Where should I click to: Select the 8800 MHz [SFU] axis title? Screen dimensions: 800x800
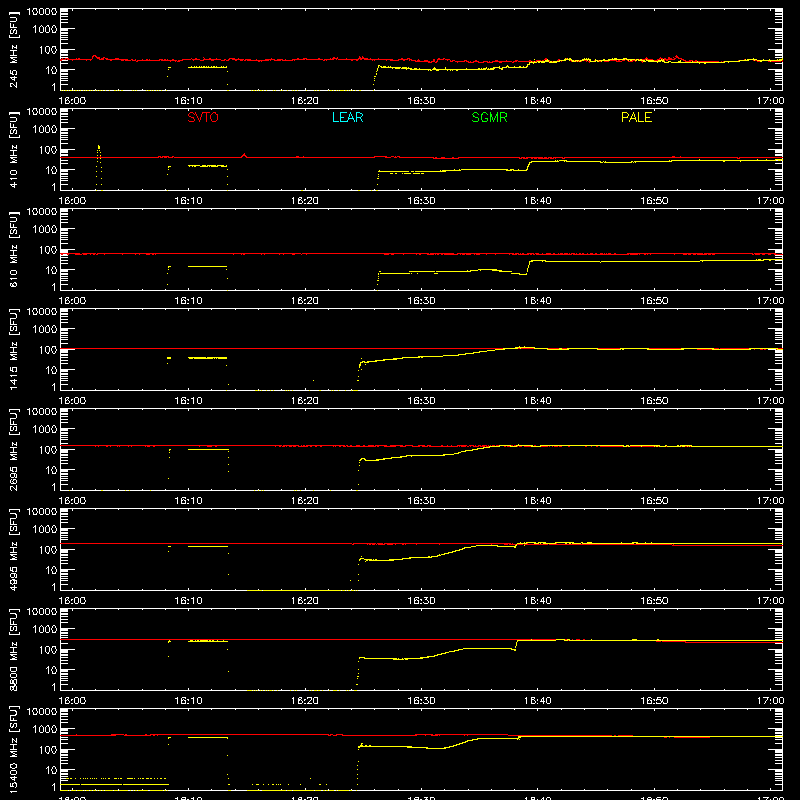[14, 650]
